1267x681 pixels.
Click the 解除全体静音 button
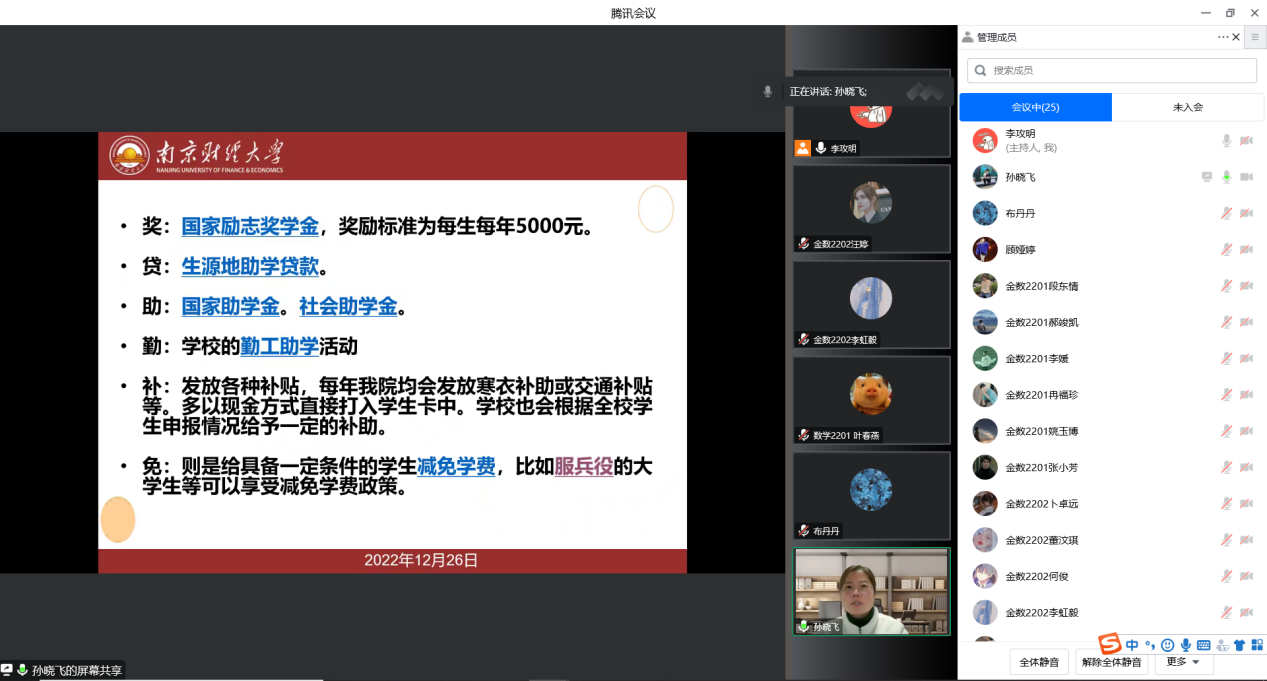coord(1111,662)
